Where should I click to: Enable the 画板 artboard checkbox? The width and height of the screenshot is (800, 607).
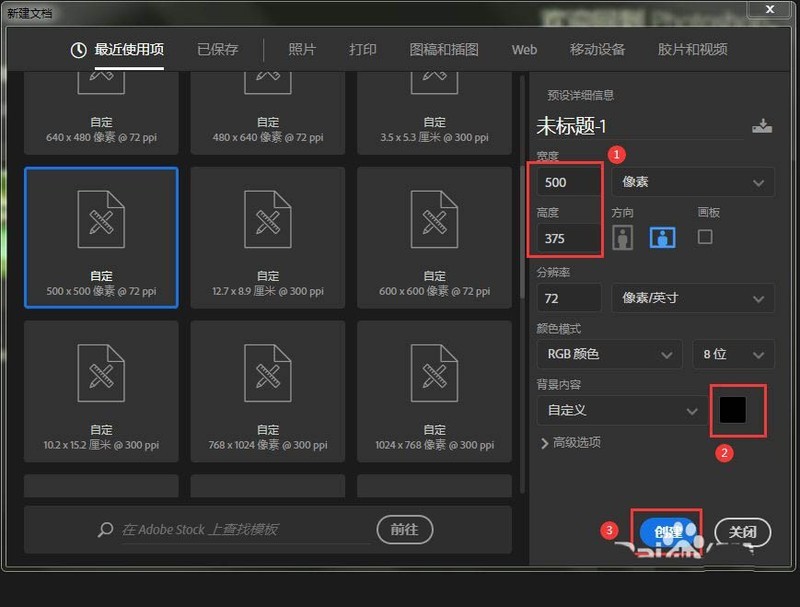pos(705,237)
